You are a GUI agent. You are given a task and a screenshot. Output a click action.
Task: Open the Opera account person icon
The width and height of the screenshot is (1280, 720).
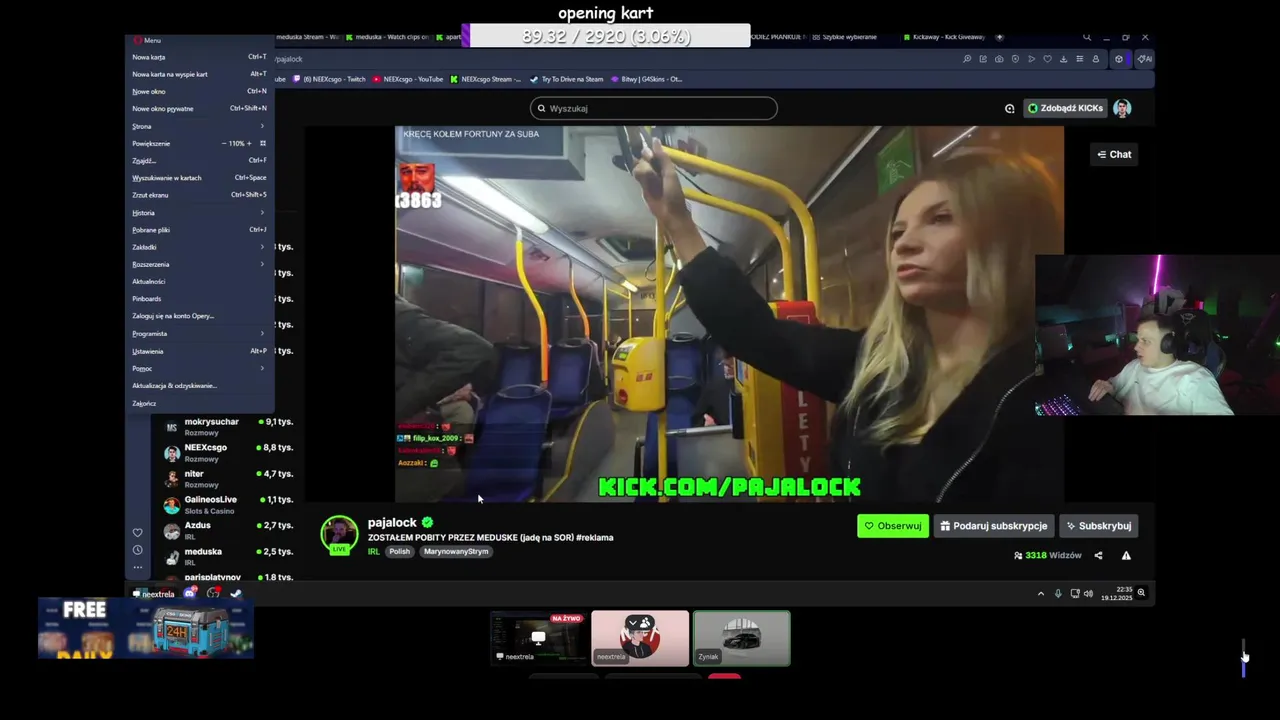pos(1095,59)
